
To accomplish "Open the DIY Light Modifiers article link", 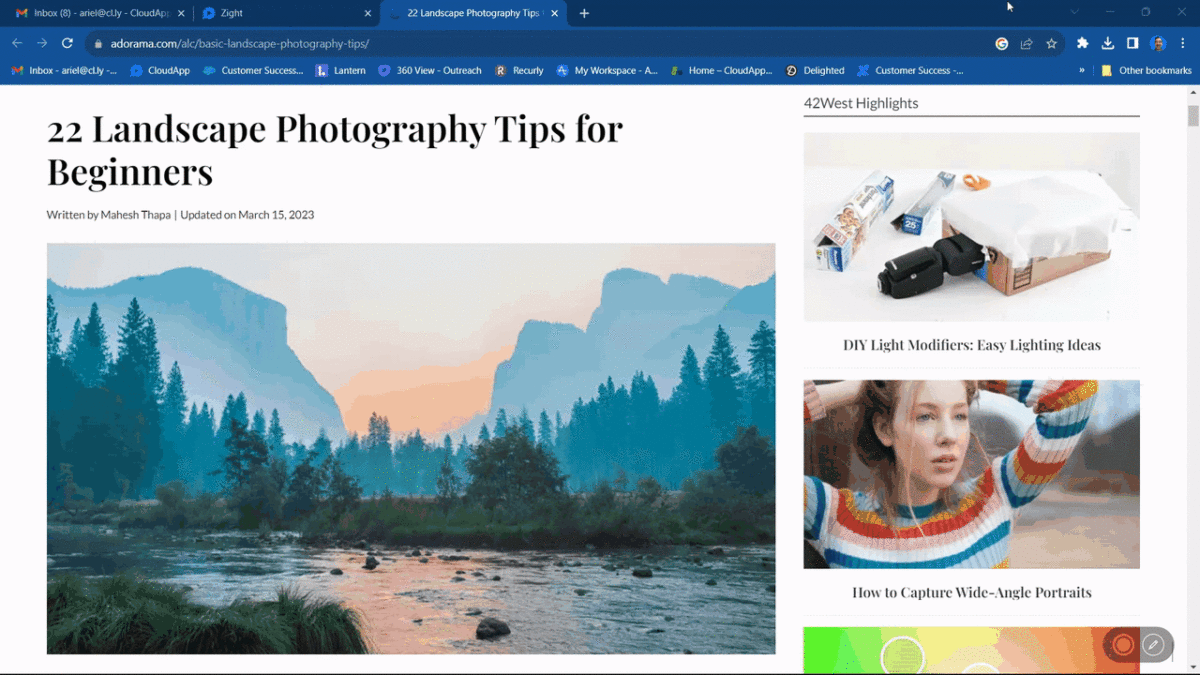I will coord(971,345).
